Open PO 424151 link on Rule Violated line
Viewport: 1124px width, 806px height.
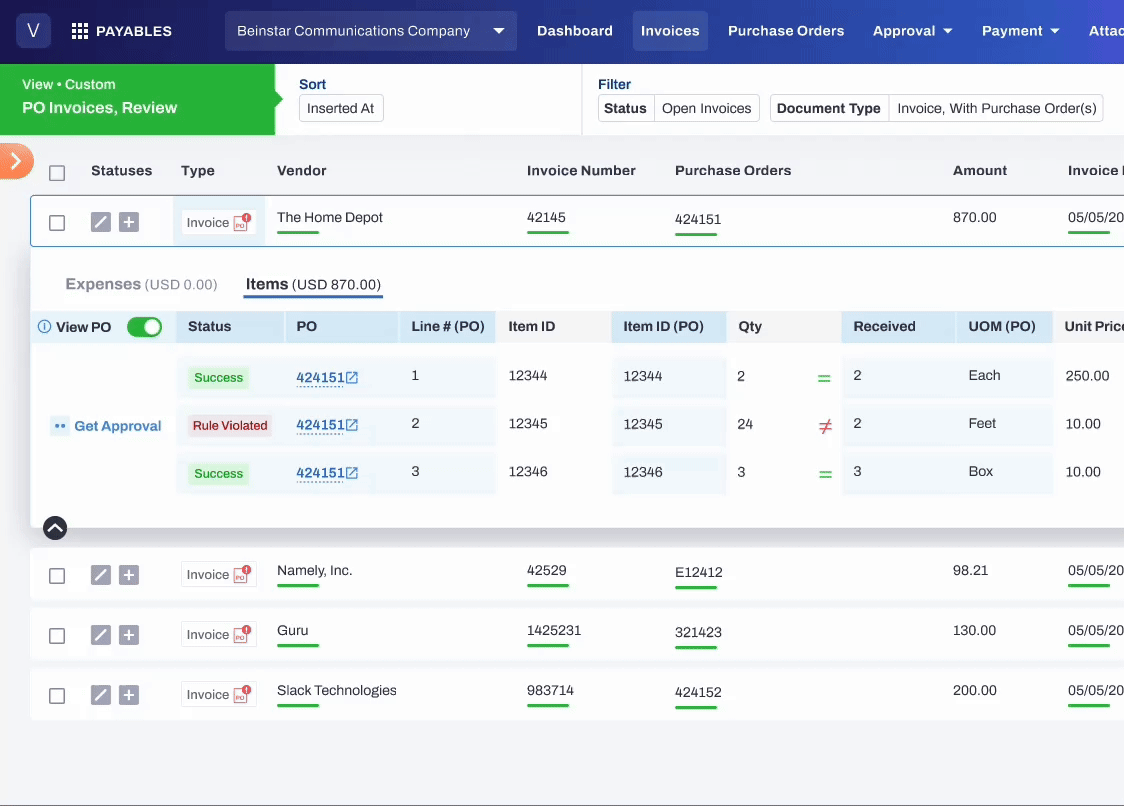[320, 425]
